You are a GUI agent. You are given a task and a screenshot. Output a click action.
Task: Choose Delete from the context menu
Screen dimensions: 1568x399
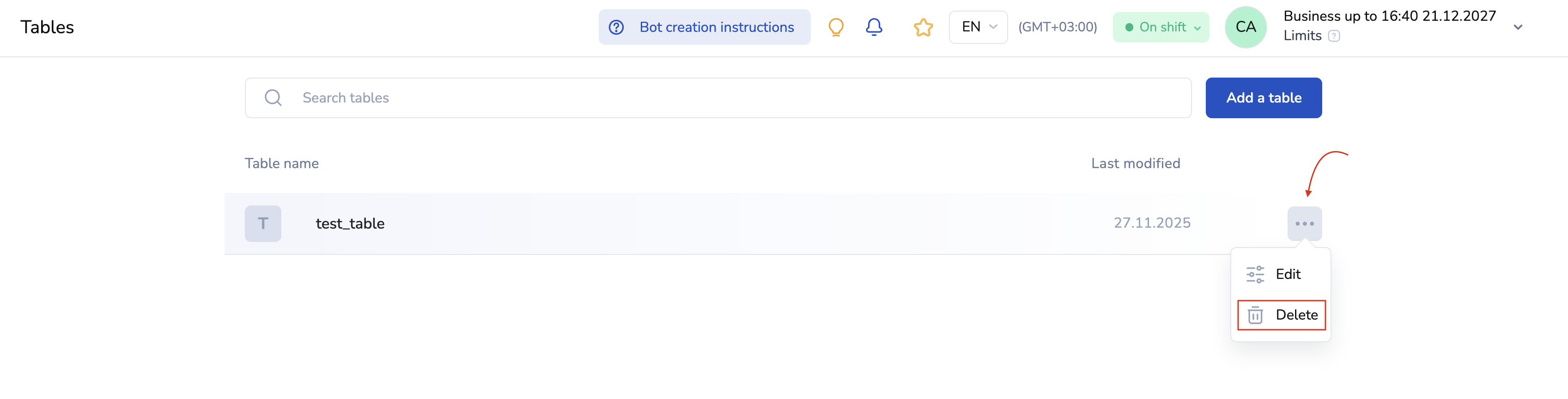(1296, 315)
